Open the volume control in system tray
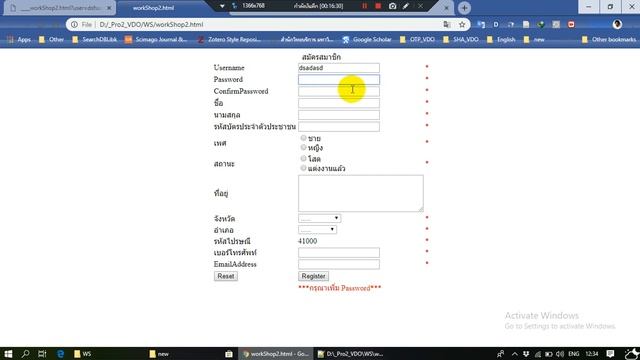Screen dimensions: 640x360 click(x=560, y=354)
